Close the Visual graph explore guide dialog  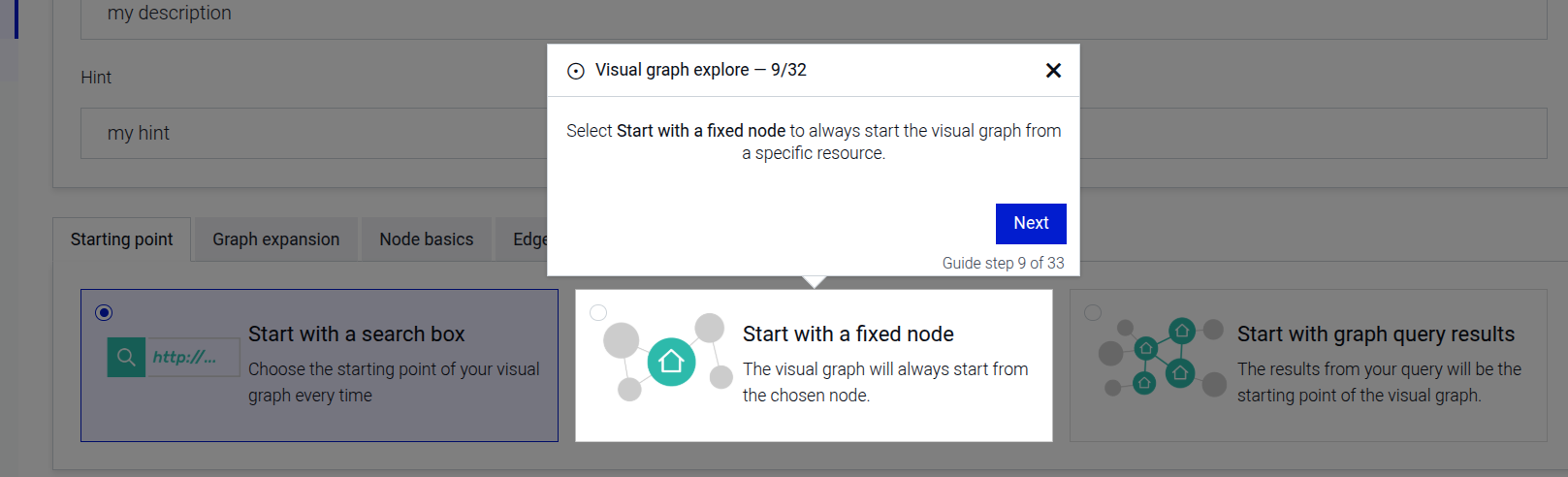[x=1053, y=71]
